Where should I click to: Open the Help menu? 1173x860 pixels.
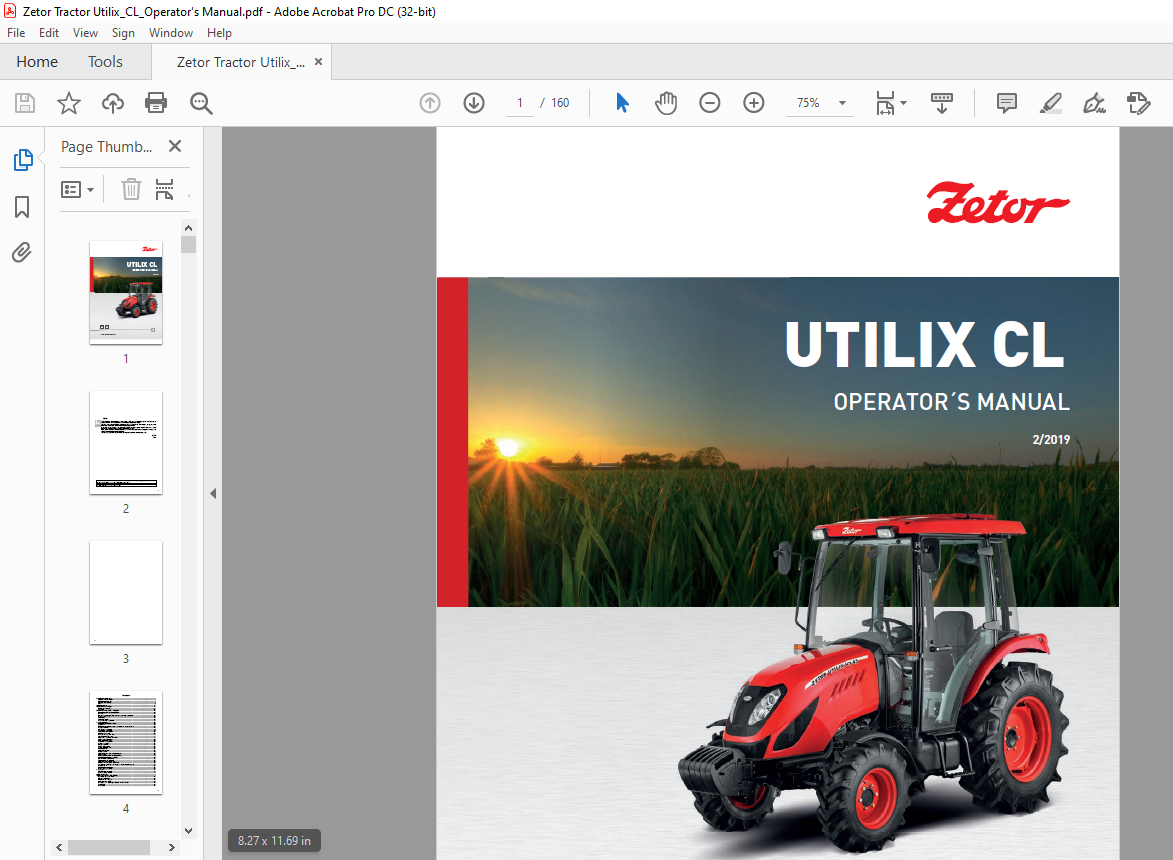(x=219, y=33)
